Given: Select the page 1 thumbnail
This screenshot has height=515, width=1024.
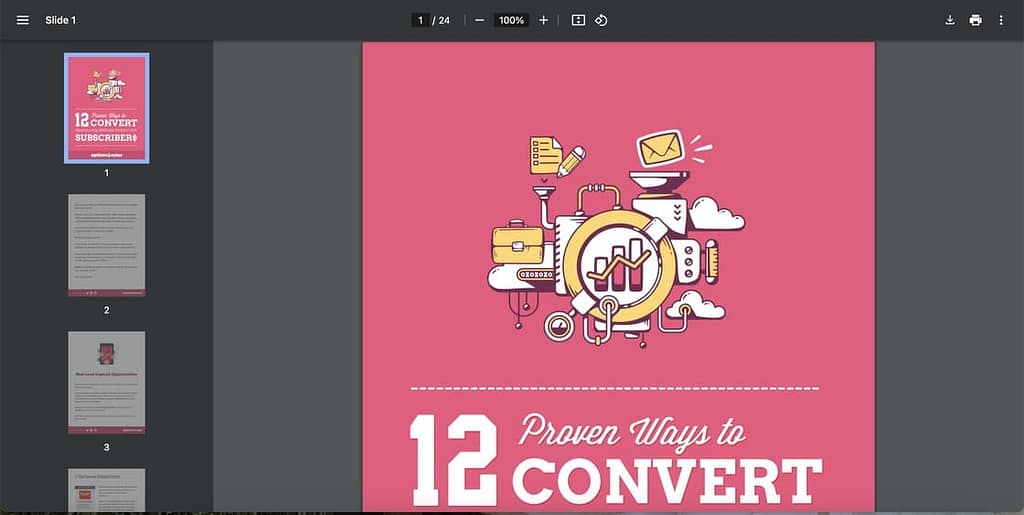Looking at the screenshot, I should point(106,108).
